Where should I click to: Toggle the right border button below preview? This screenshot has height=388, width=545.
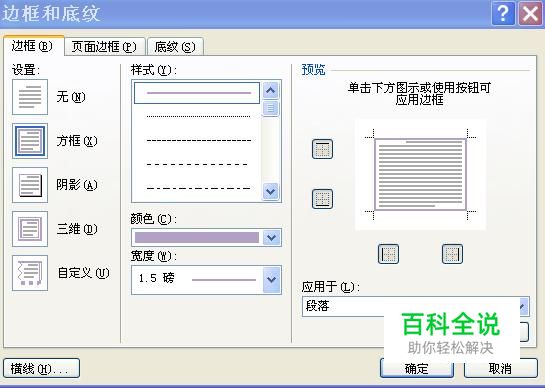452,254
